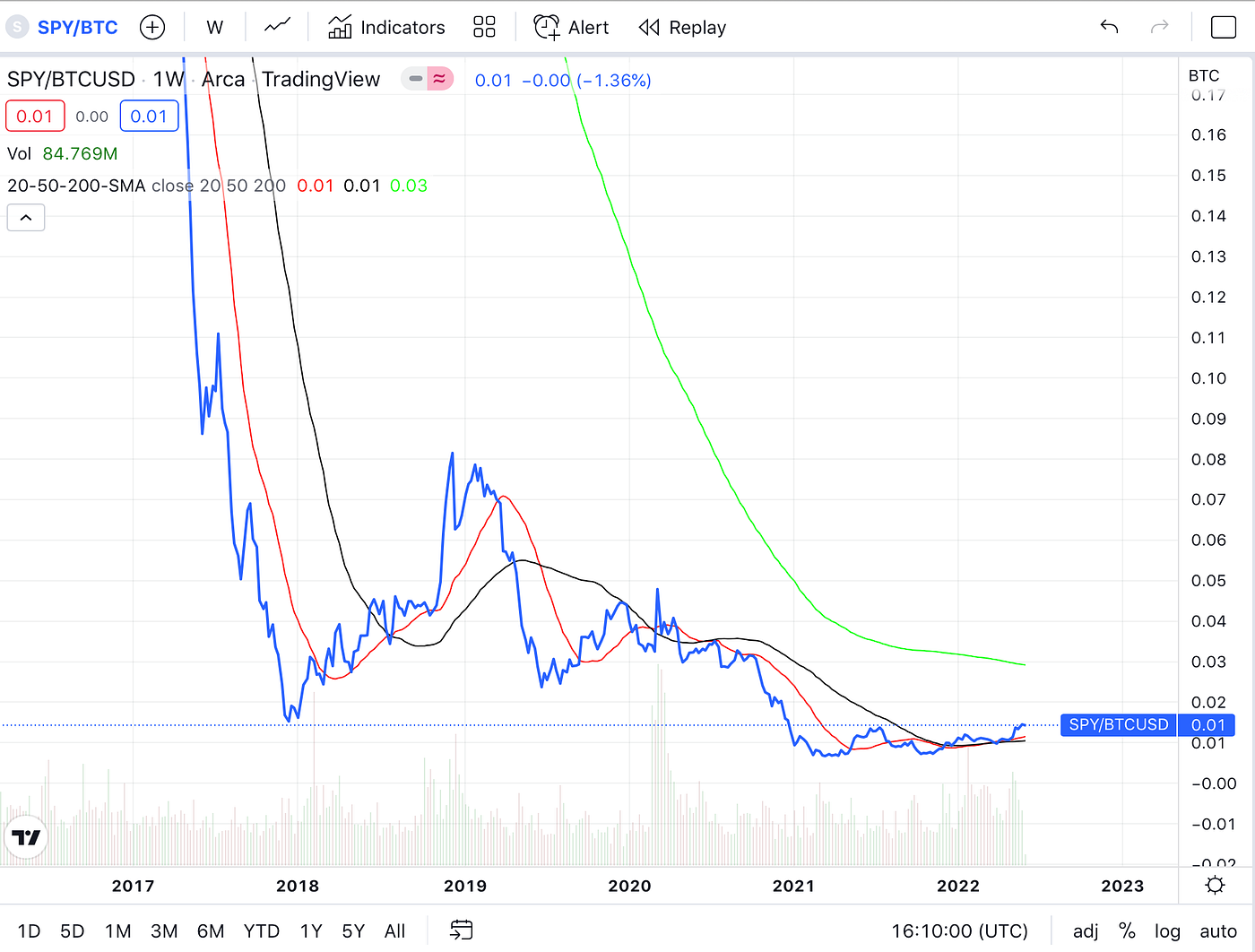
Task: Create an Alert
Action: (571, 27)
